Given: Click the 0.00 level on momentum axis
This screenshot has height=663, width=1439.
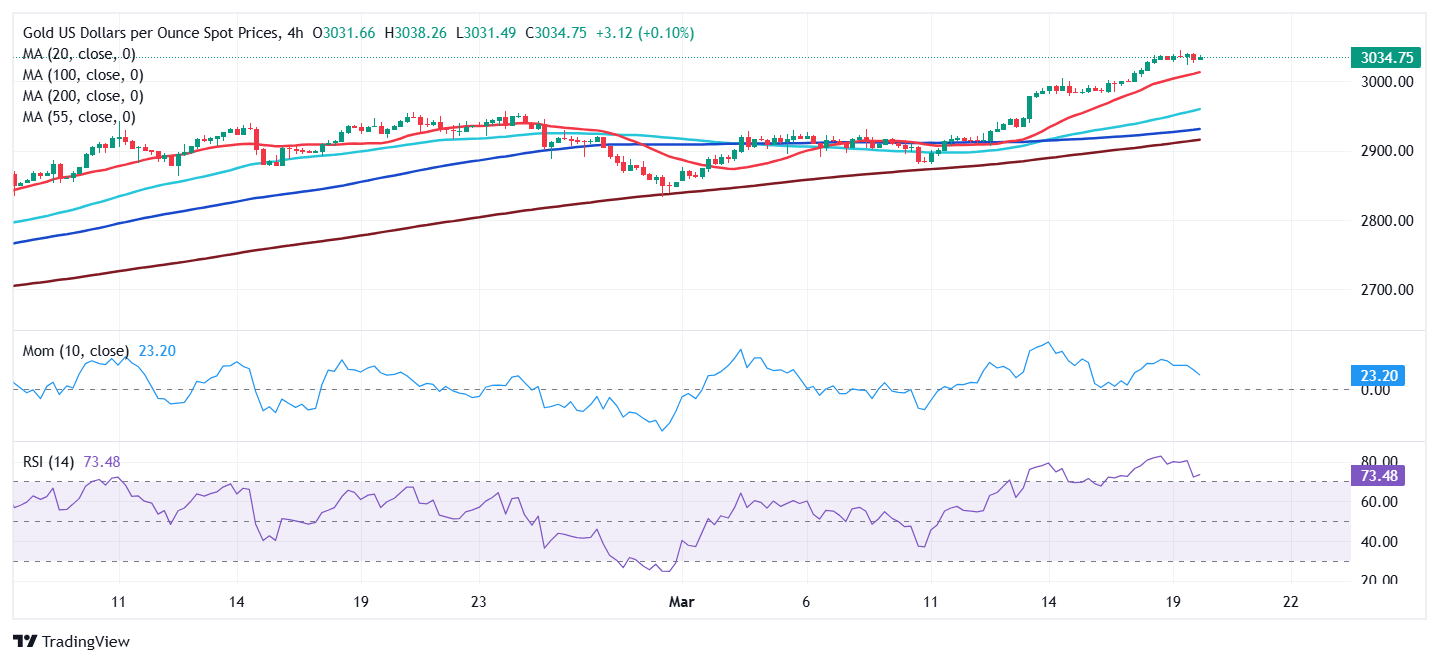Looking at the screenshot, I should point(1375,390).
